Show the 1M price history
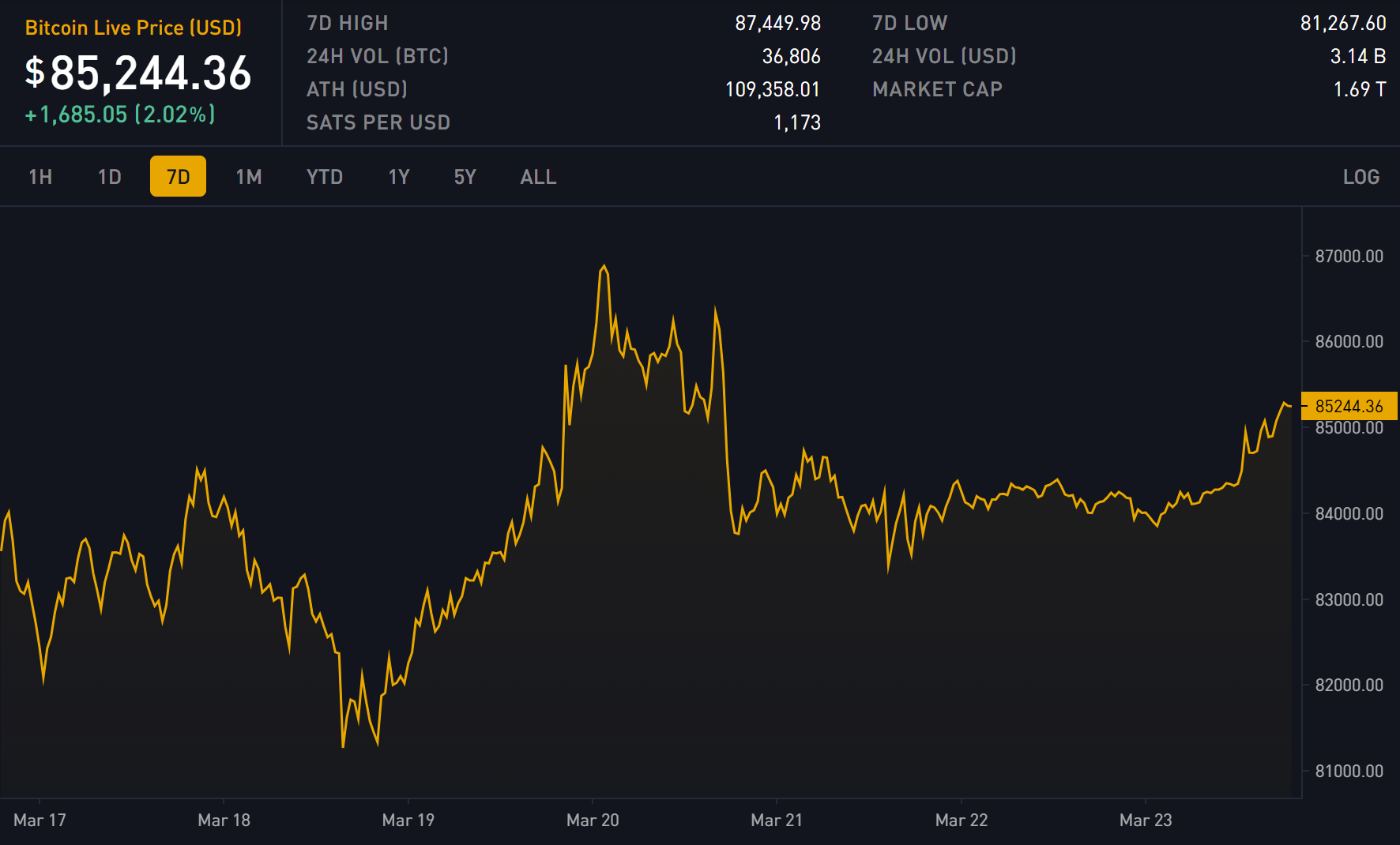This screenshot has width=1400, height=845. coord(248,177)
